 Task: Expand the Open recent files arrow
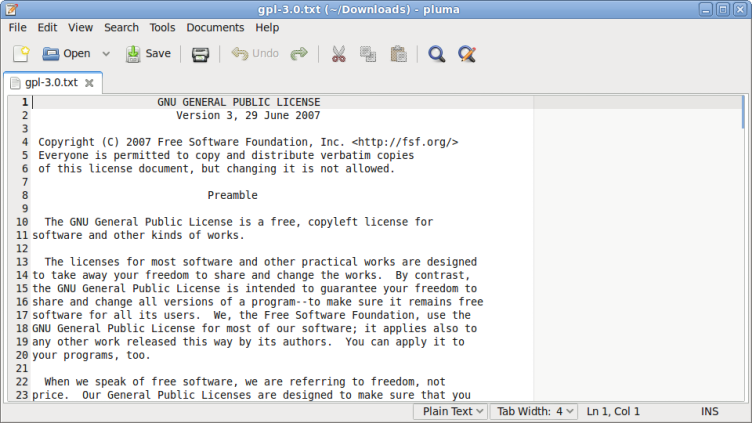click(106, 54)
